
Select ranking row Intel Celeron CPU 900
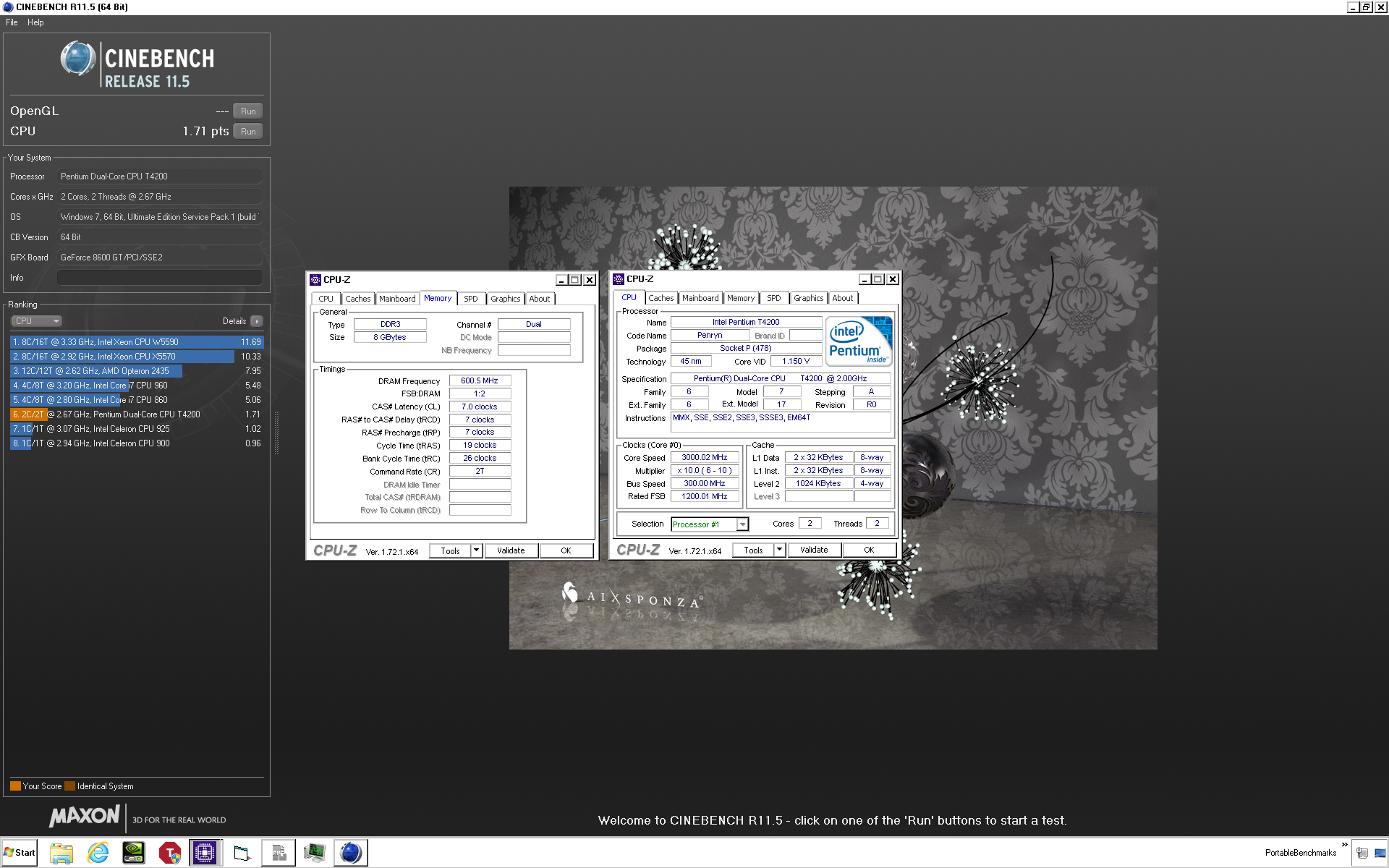(137, 443)
